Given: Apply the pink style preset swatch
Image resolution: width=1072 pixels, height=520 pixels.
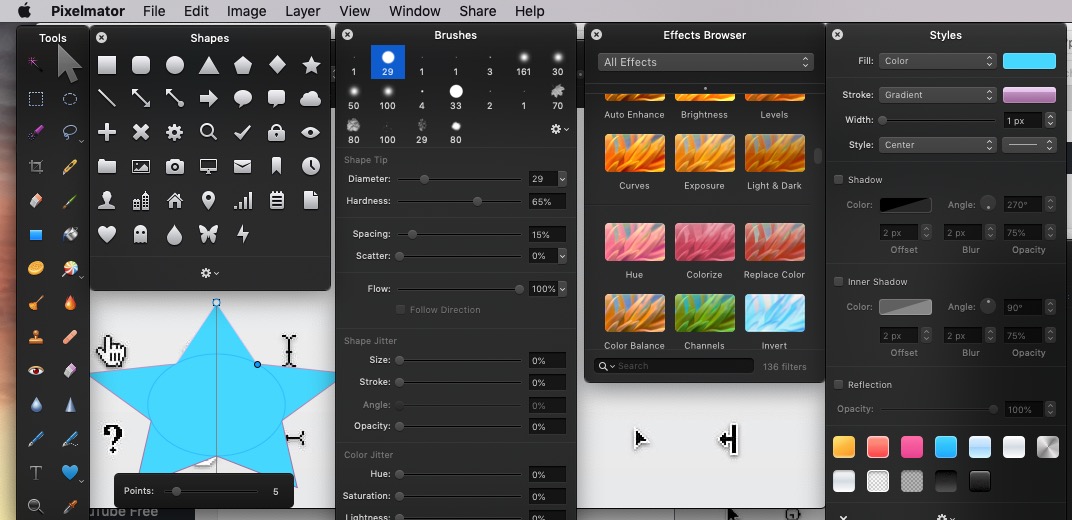Looking at the screenshot, I should pos(912,447).
